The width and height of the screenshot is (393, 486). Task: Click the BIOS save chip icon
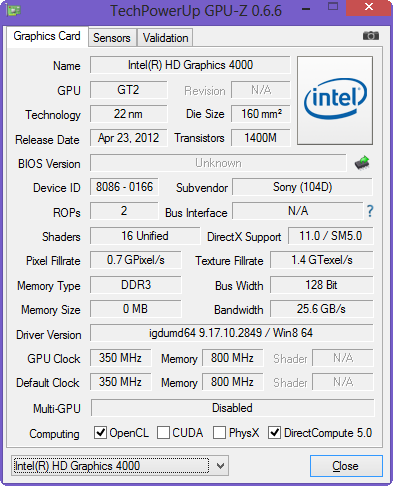(x=362, y=163)
